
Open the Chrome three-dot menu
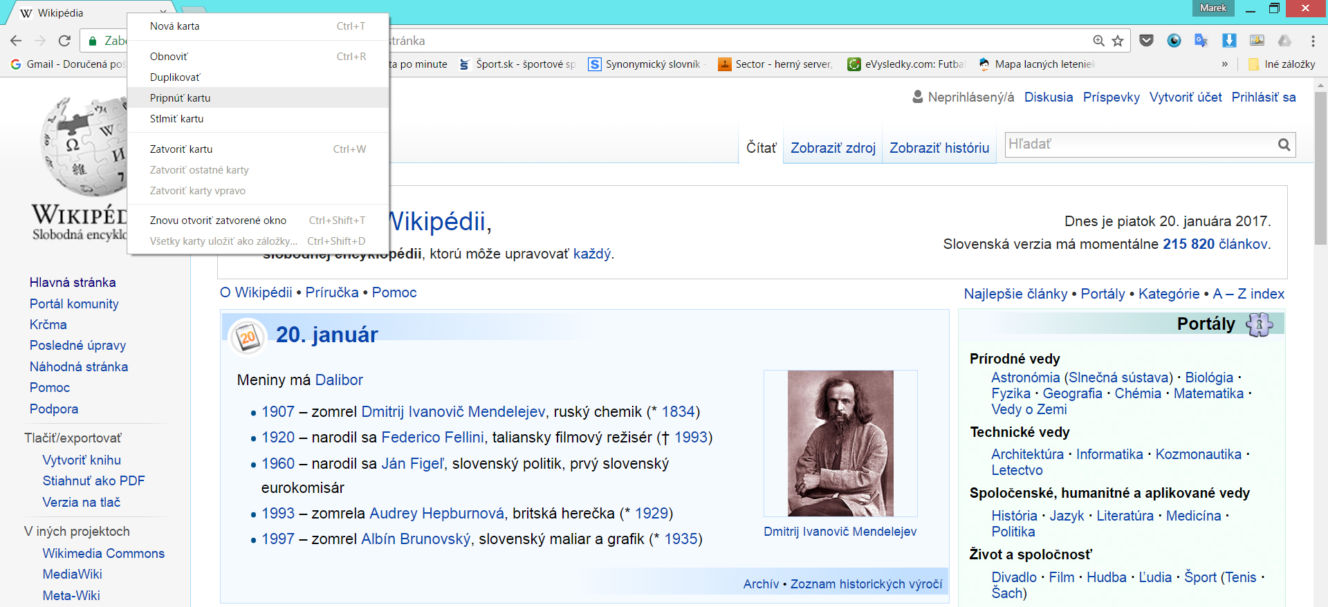click(x=1312, y=41)
